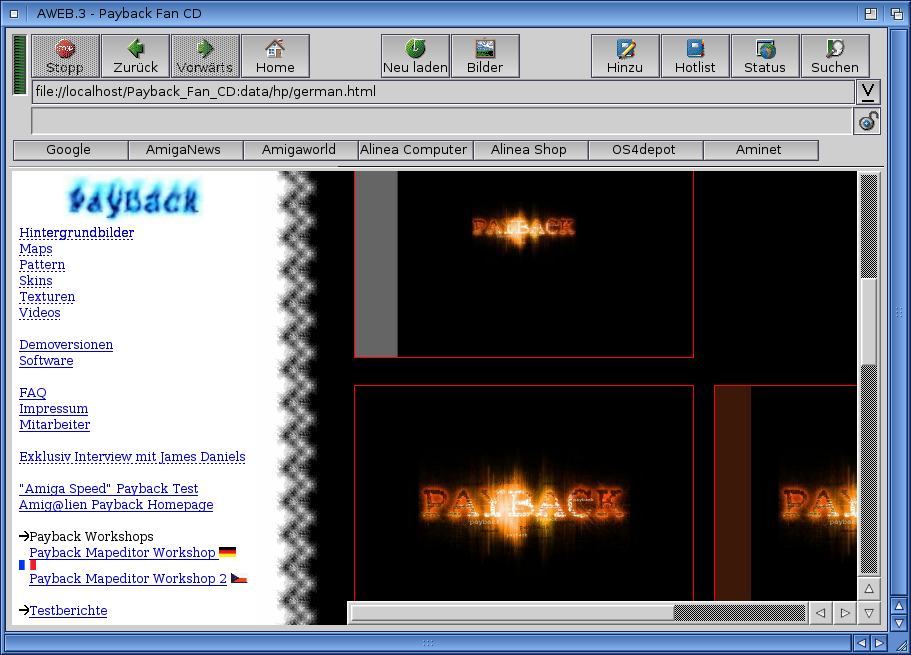Open the Demoversionen link
The height and width of the screenshot is (655, 911).
click(x=66, y=345)
